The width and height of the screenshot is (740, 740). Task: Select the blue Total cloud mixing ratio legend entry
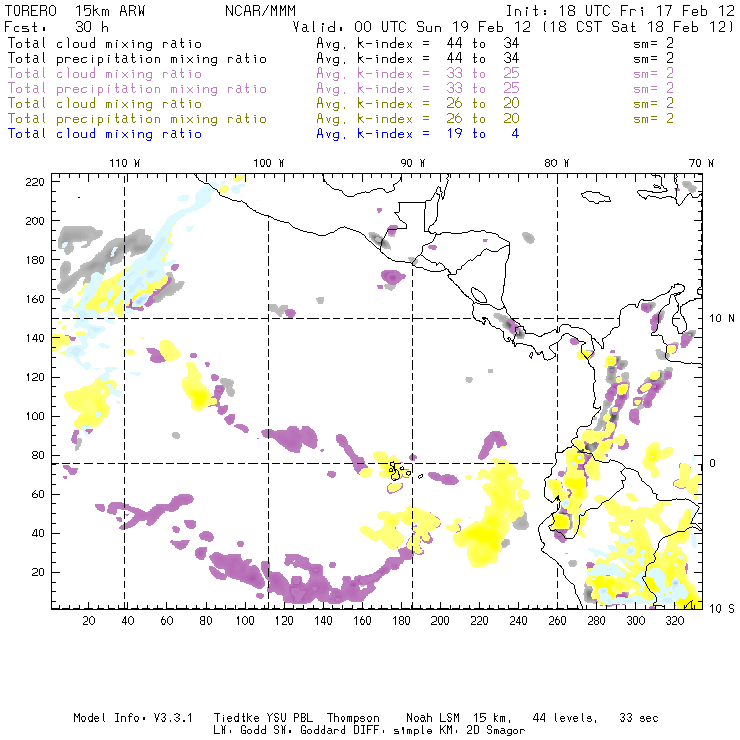(104, 133)
